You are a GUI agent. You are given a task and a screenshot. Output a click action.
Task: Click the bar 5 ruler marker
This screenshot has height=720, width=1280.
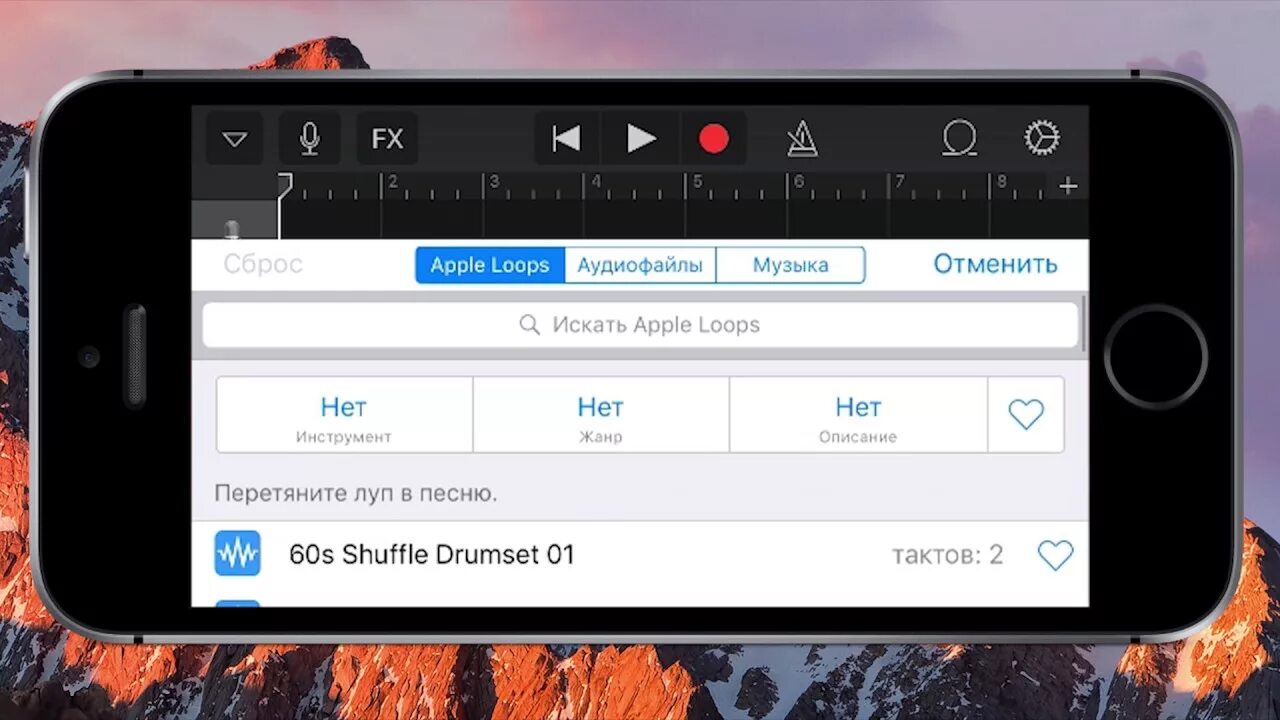[x=698, y=183]
